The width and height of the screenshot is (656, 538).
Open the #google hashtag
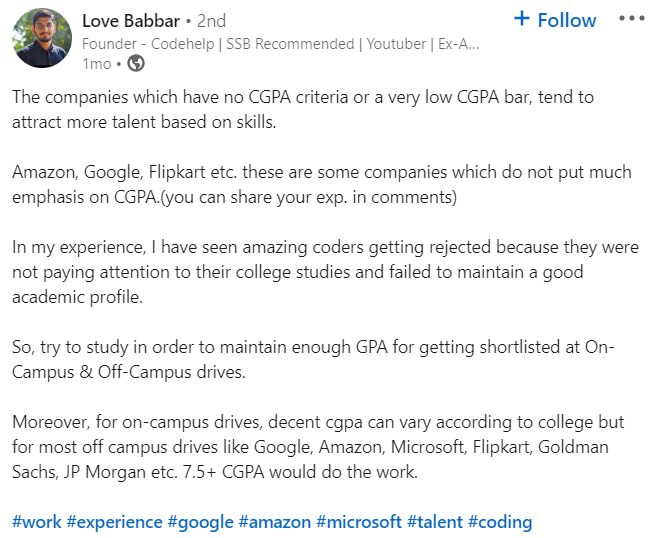pos(201,521)
